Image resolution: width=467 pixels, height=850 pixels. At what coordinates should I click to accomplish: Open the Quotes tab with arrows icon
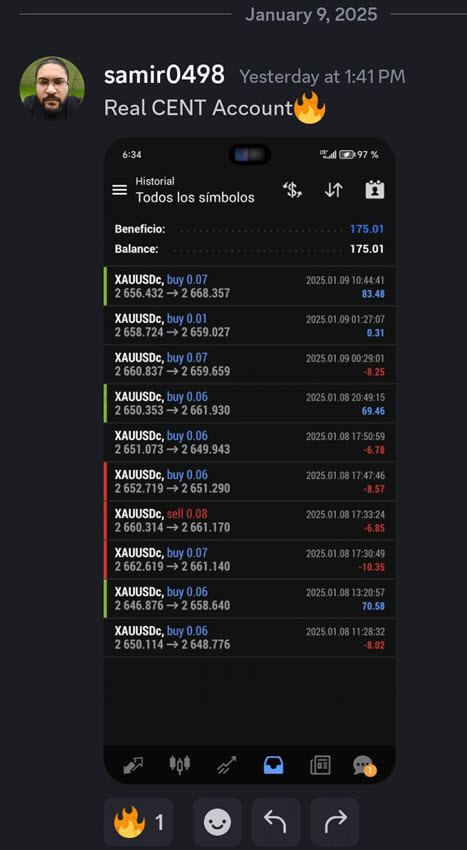click(133, 765)
